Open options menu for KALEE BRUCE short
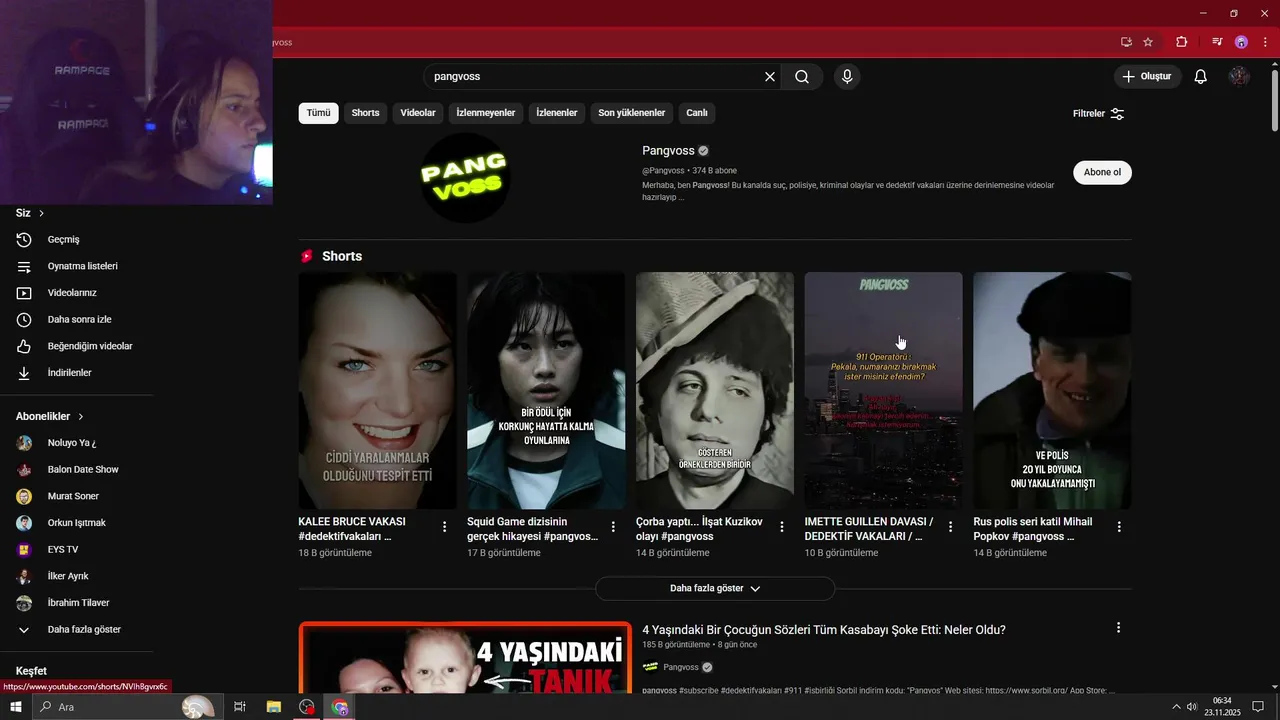Viewport: 1280px width, 720px height. [445, 527]
